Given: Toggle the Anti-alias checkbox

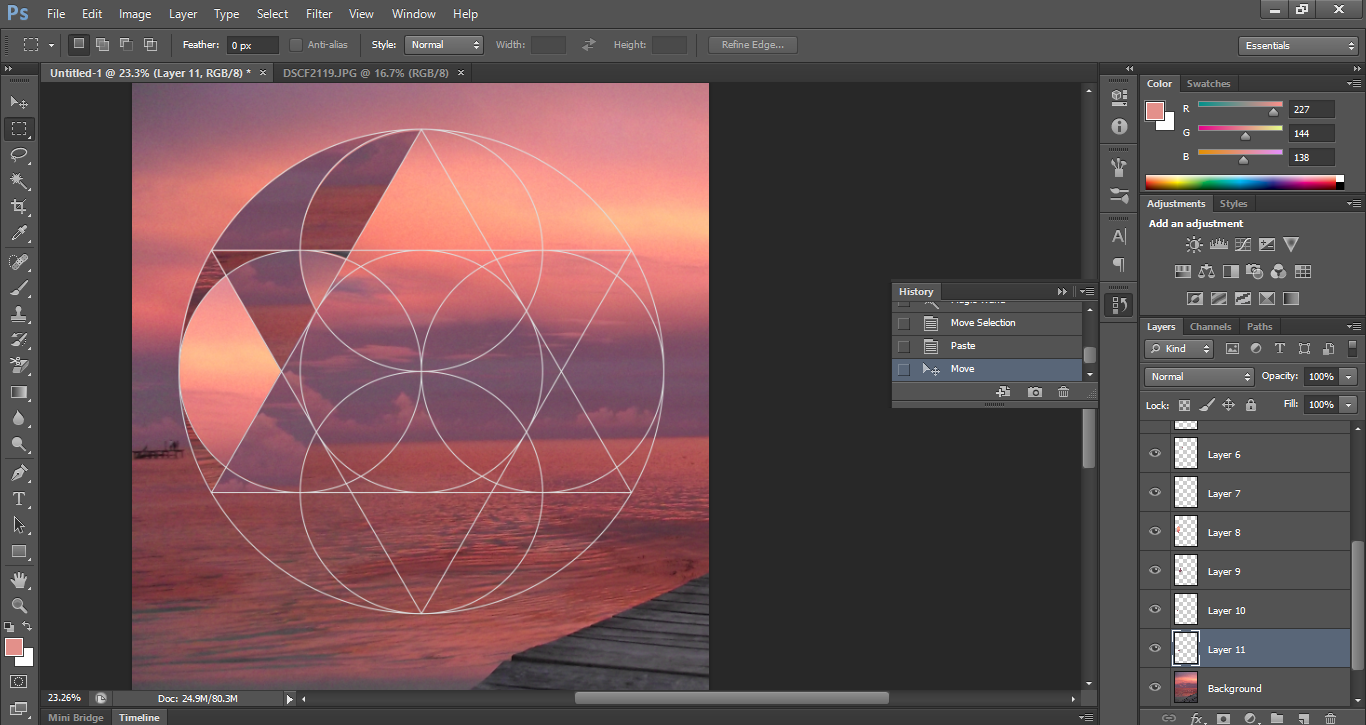Looking at the screenshot, I should coord(296,45).
